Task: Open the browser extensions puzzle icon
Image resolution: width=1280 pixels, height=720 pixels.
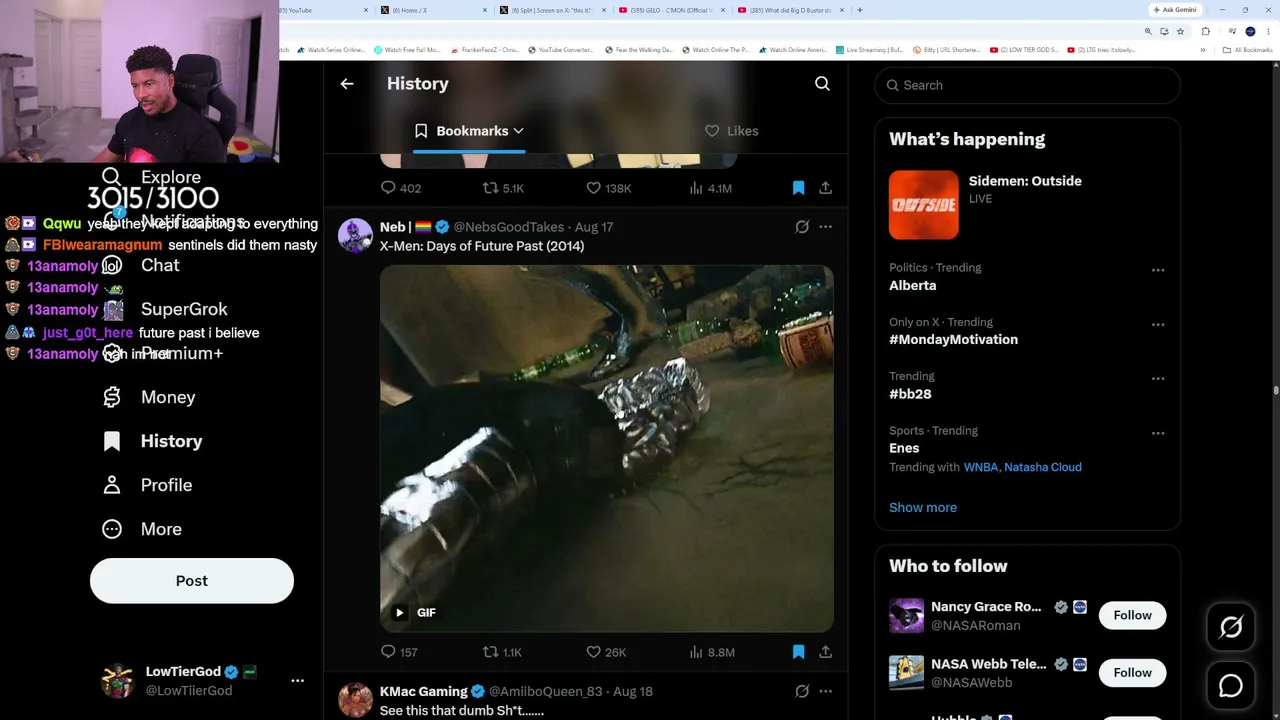Action: coord(1205,31)
